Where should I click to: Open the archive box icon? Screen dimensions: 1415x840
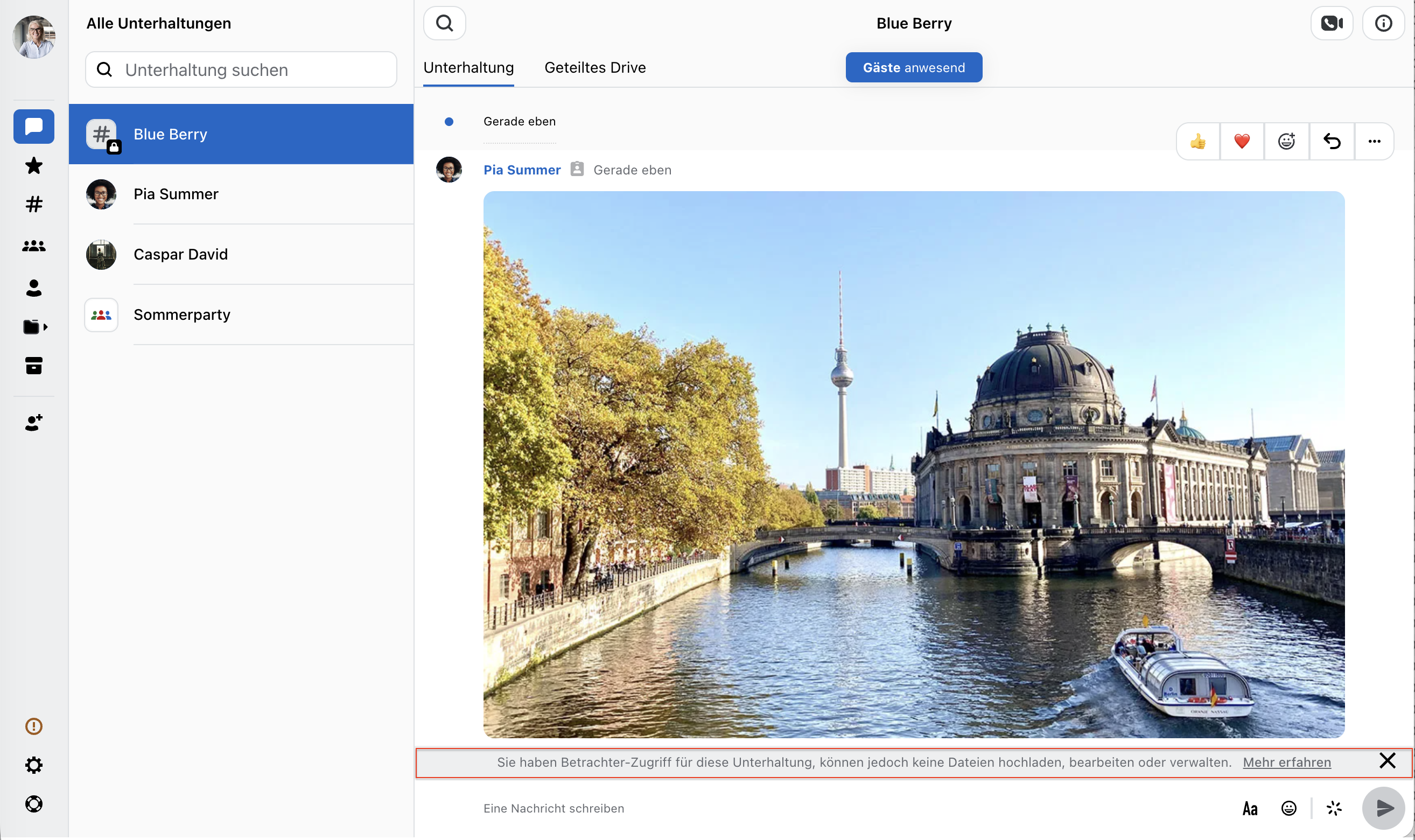tap(34, 366)
